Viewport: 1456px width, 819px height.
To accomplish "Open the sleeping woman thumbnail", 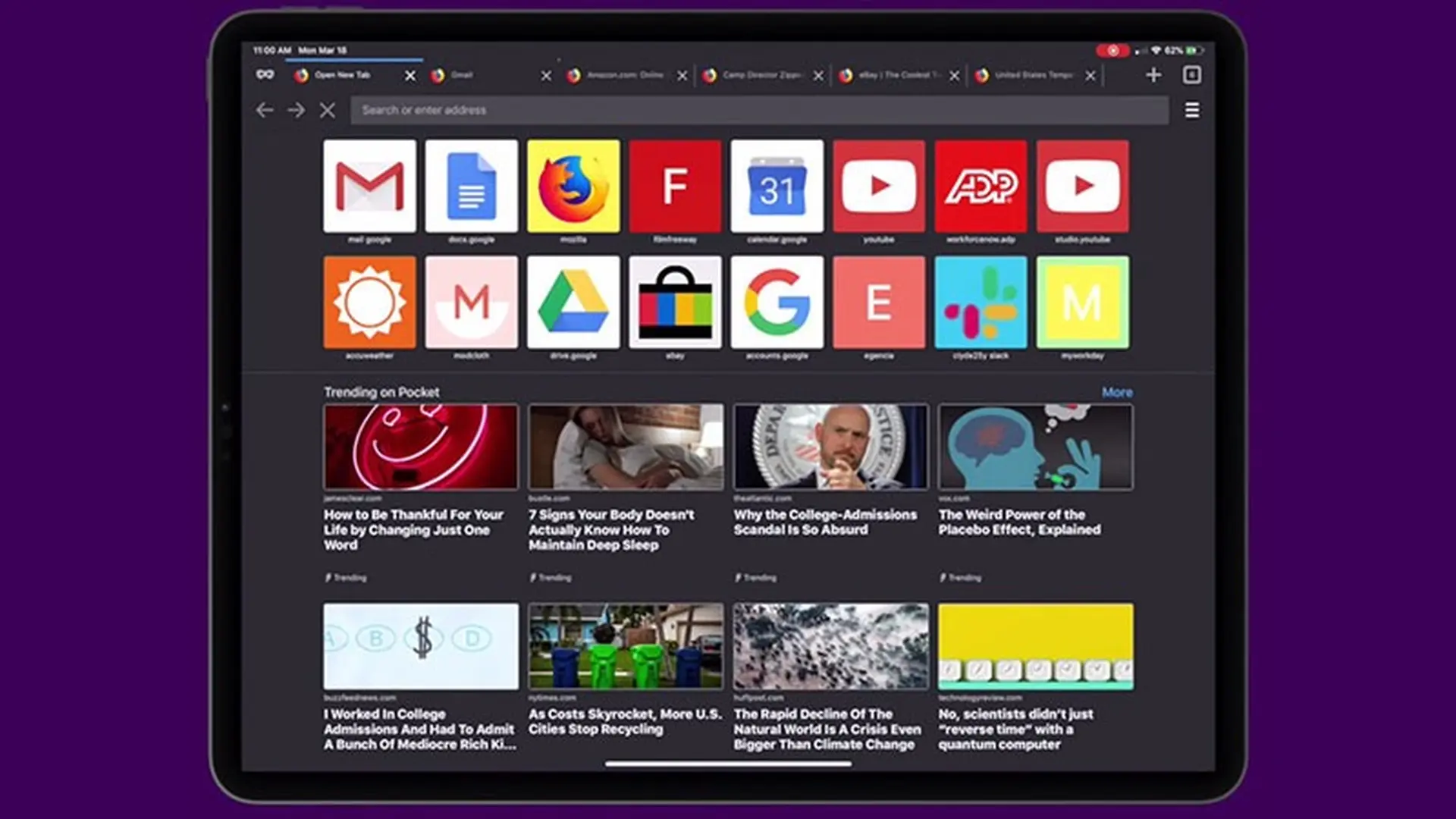I will tap(626, 447).
